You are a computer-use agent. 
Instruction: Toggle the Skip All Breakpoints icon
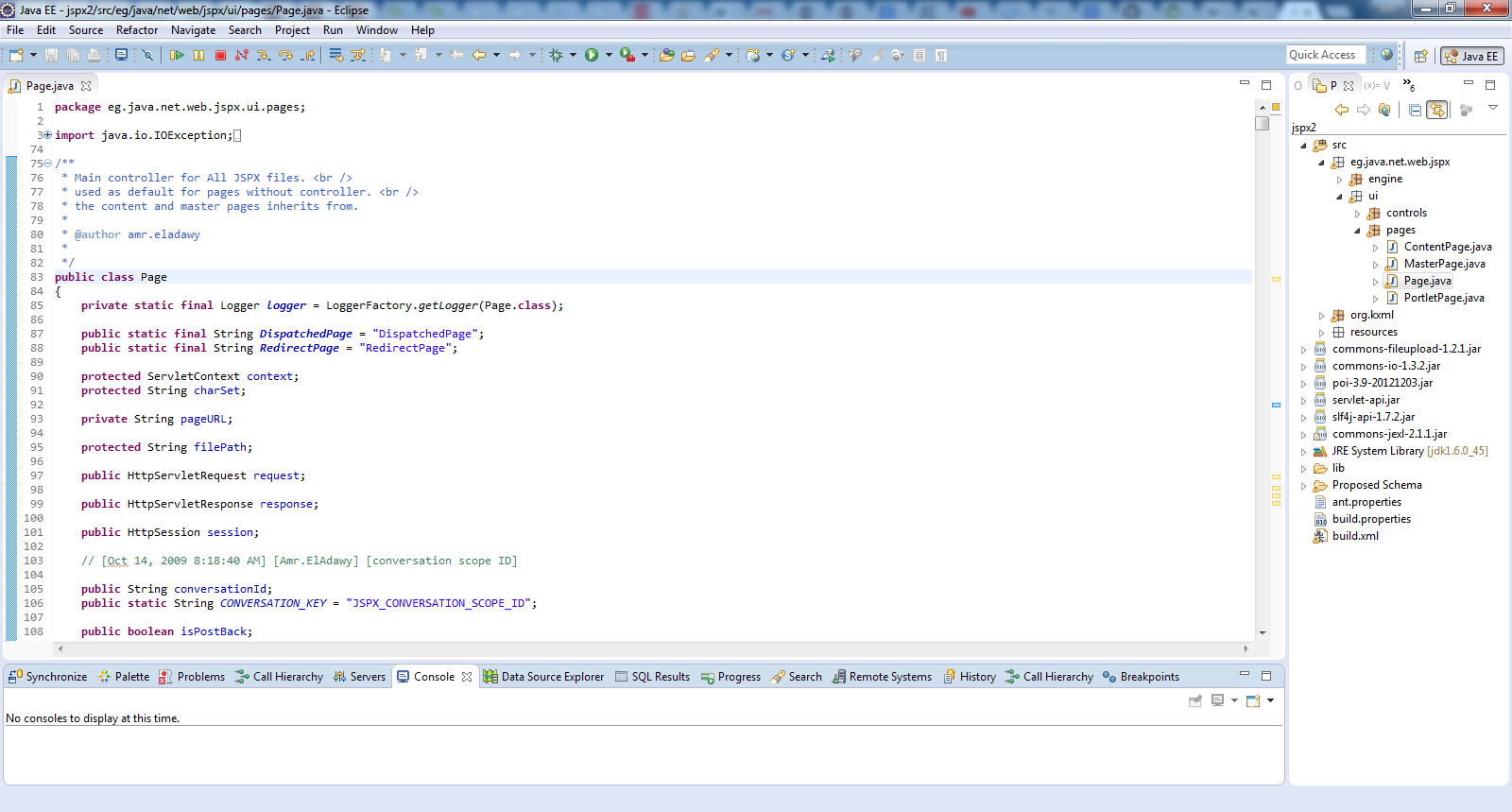pos(147,55)
